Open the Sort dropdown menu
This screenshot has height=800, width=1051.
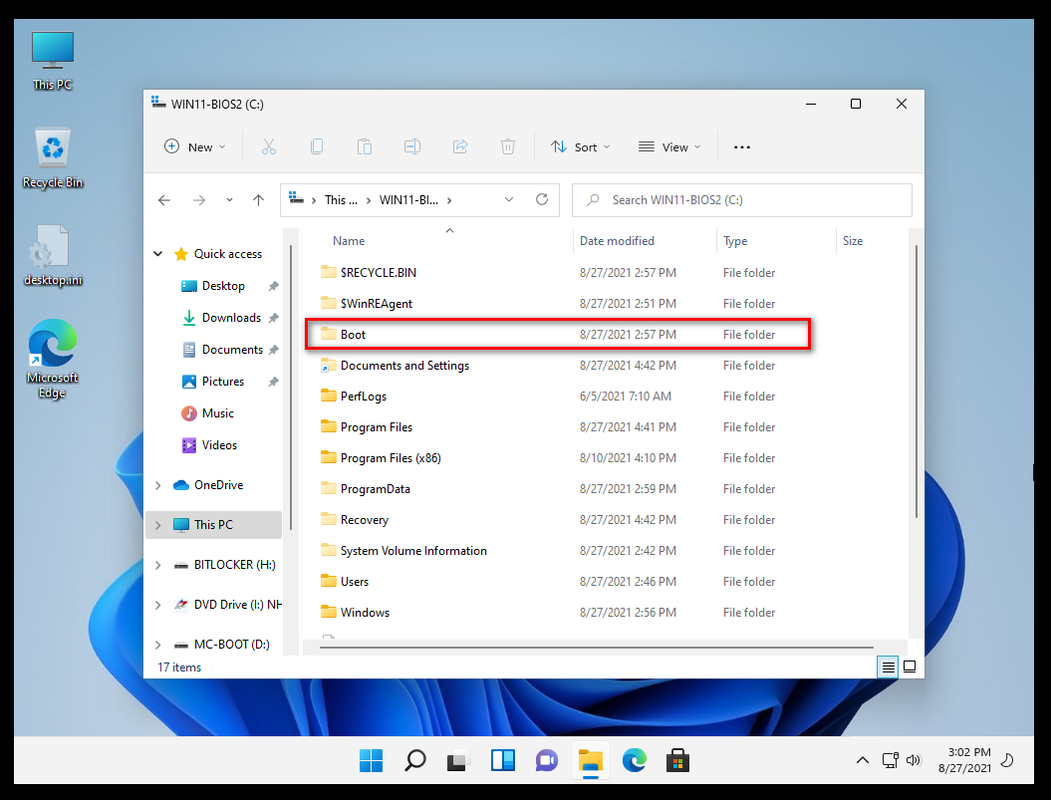(580, 147)
